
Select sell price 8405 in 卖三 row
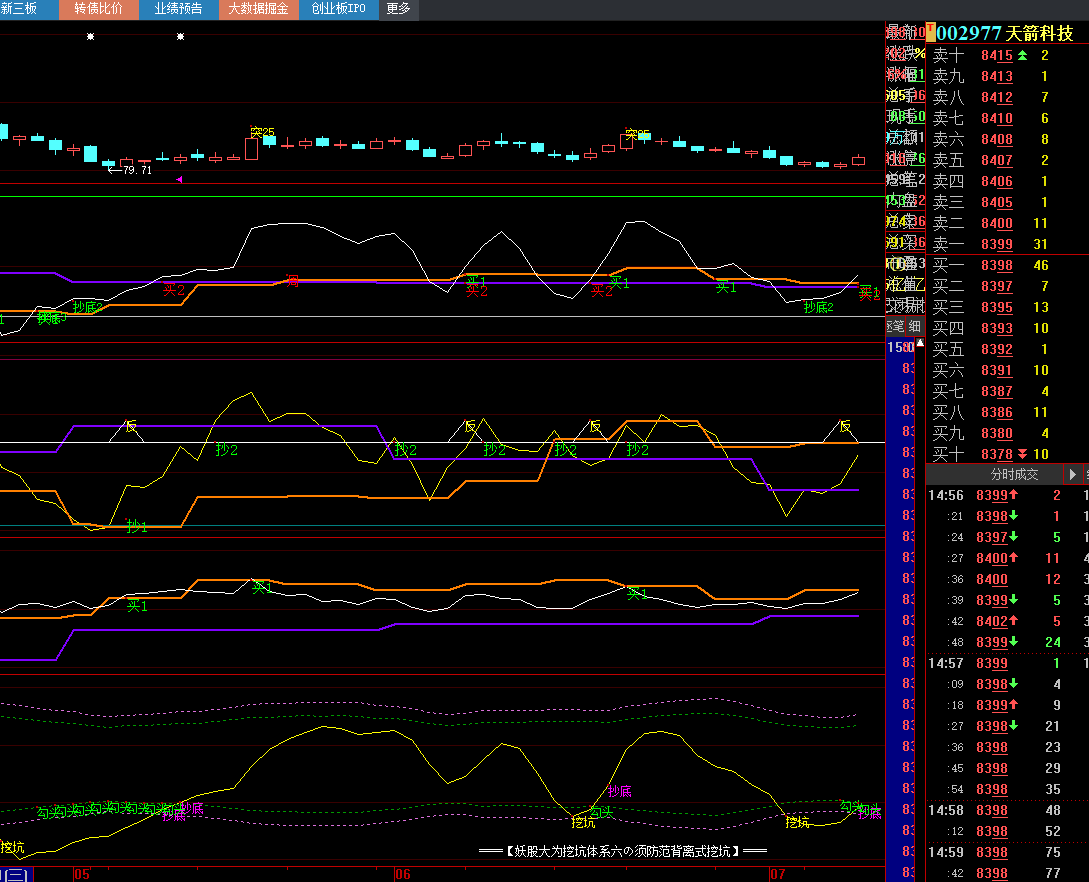tap(997, 202)
